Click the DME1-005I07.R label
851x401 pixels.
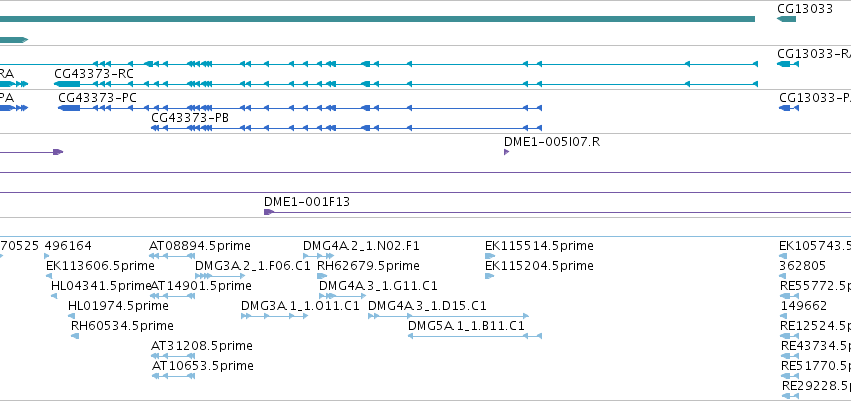pos(552,142)
